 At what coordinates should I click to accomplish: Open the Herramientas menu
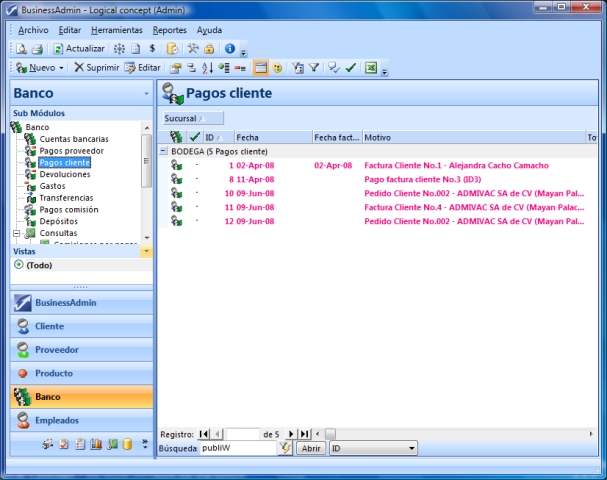[x=116, y=30]
